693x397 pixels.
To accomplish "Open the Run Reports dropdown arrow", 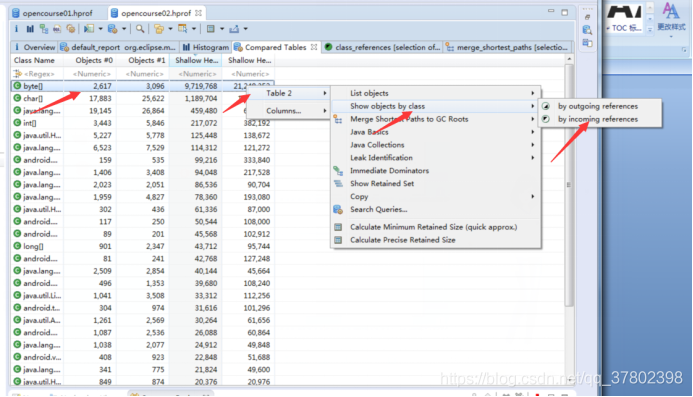I will [x=100, y=29].
